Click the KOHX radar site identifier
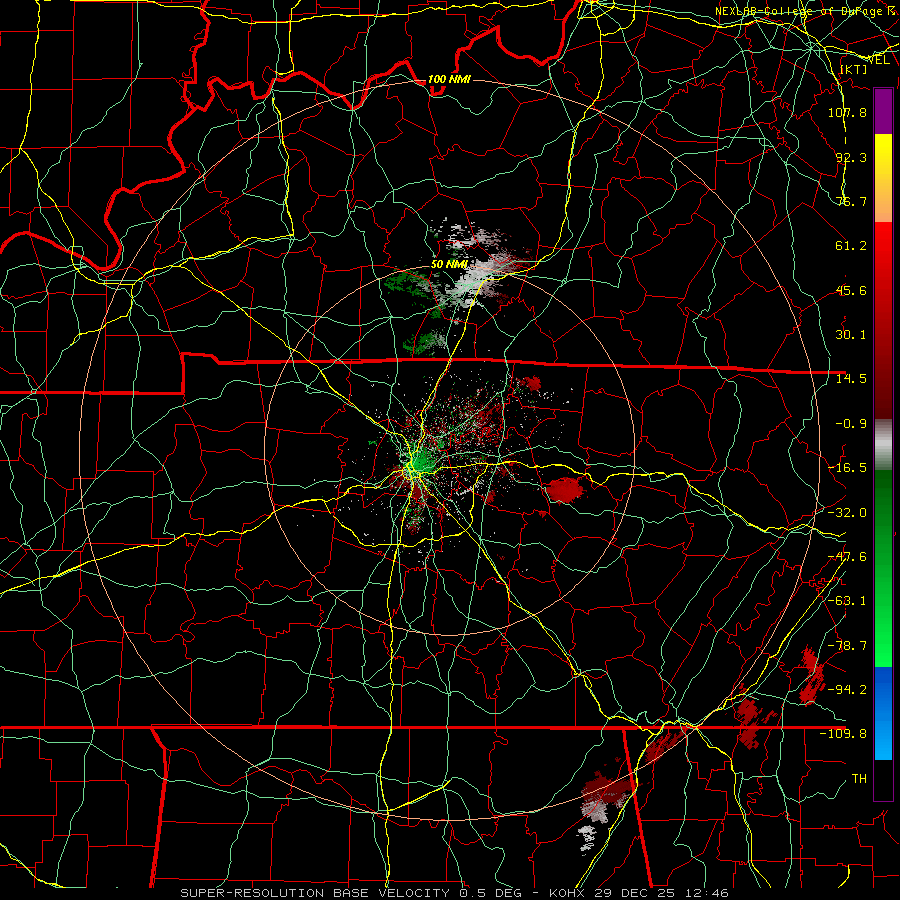 [567, 893]
